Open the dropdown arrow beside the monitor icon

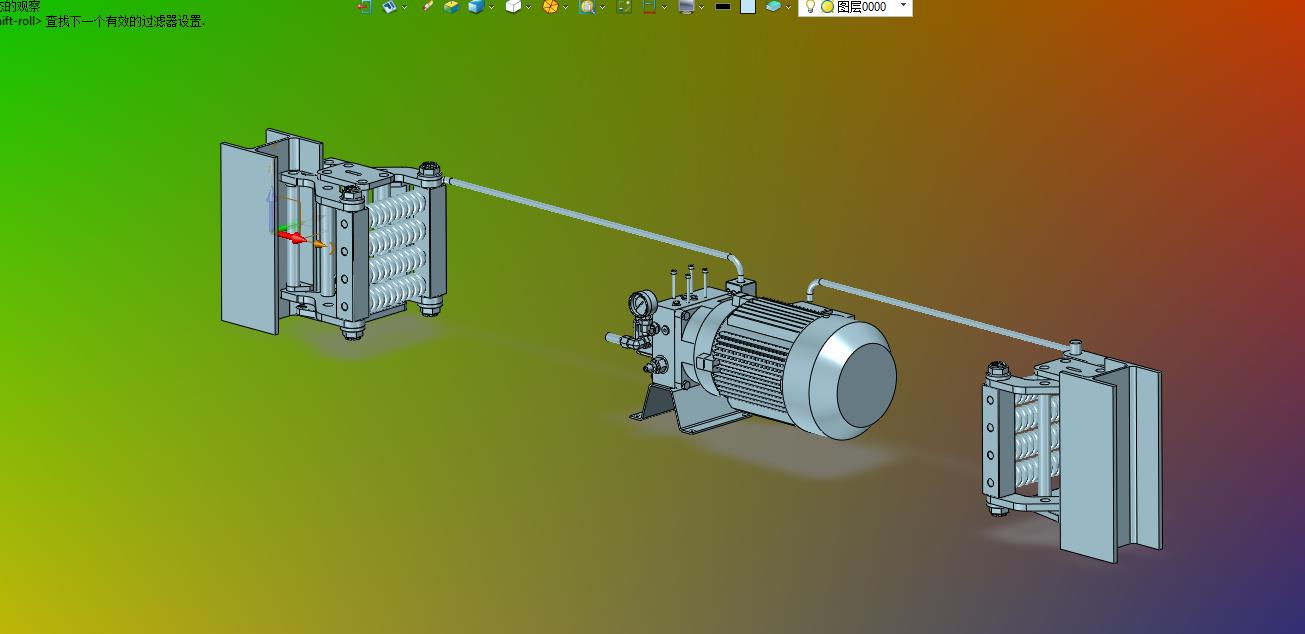coord(701,7)
